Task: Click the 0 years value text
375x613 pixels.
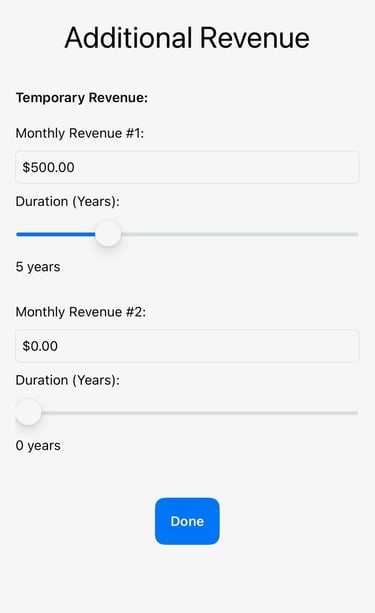Action: click(x=38, y=446)
